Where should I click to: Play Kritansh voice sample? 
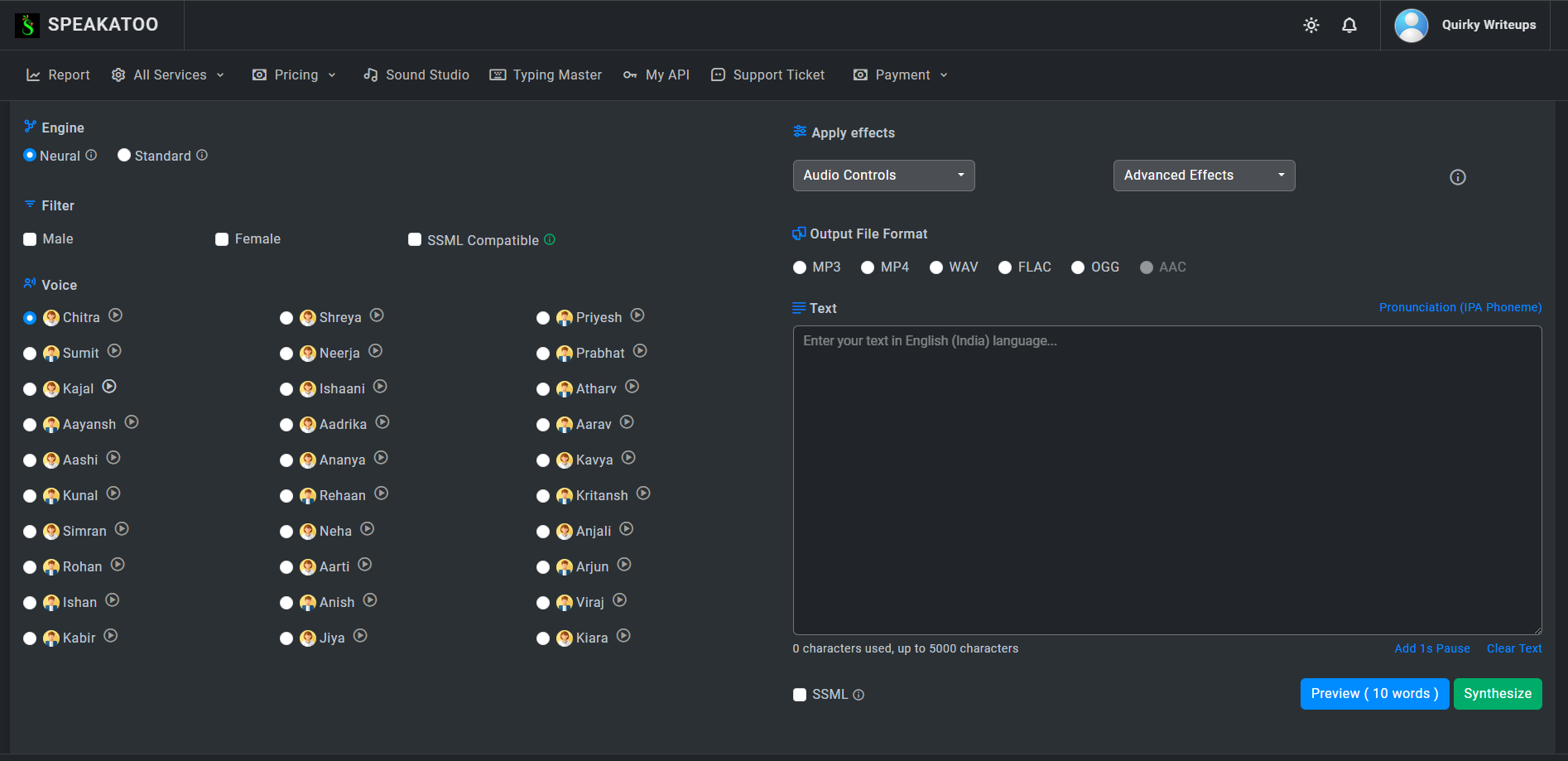click(643, 494)
